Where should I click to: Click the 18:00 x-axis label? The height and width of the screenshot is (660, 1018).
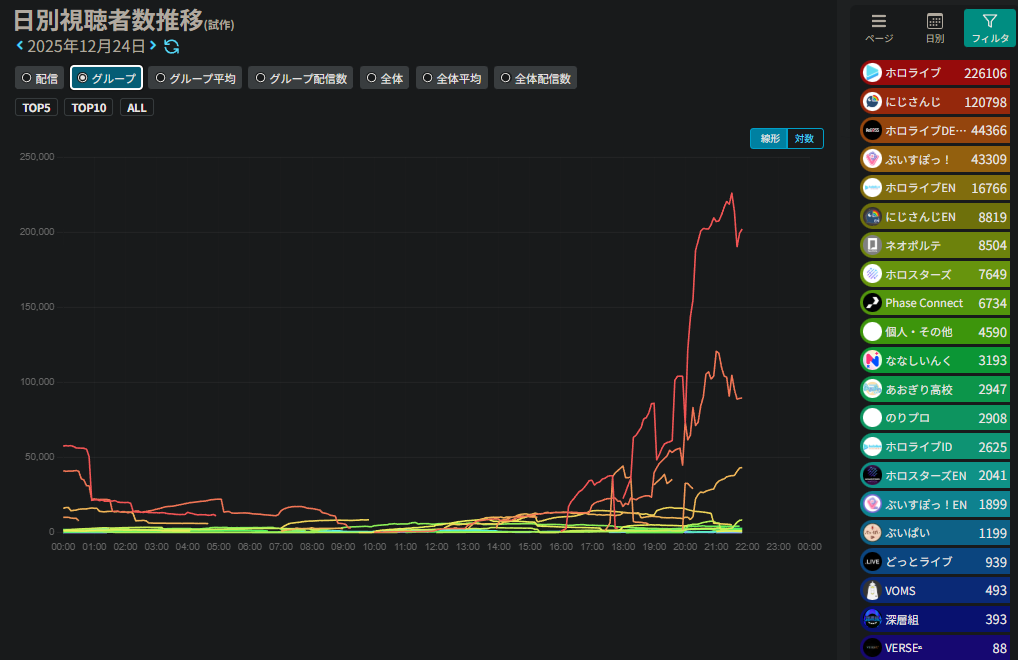pos(623,546)
